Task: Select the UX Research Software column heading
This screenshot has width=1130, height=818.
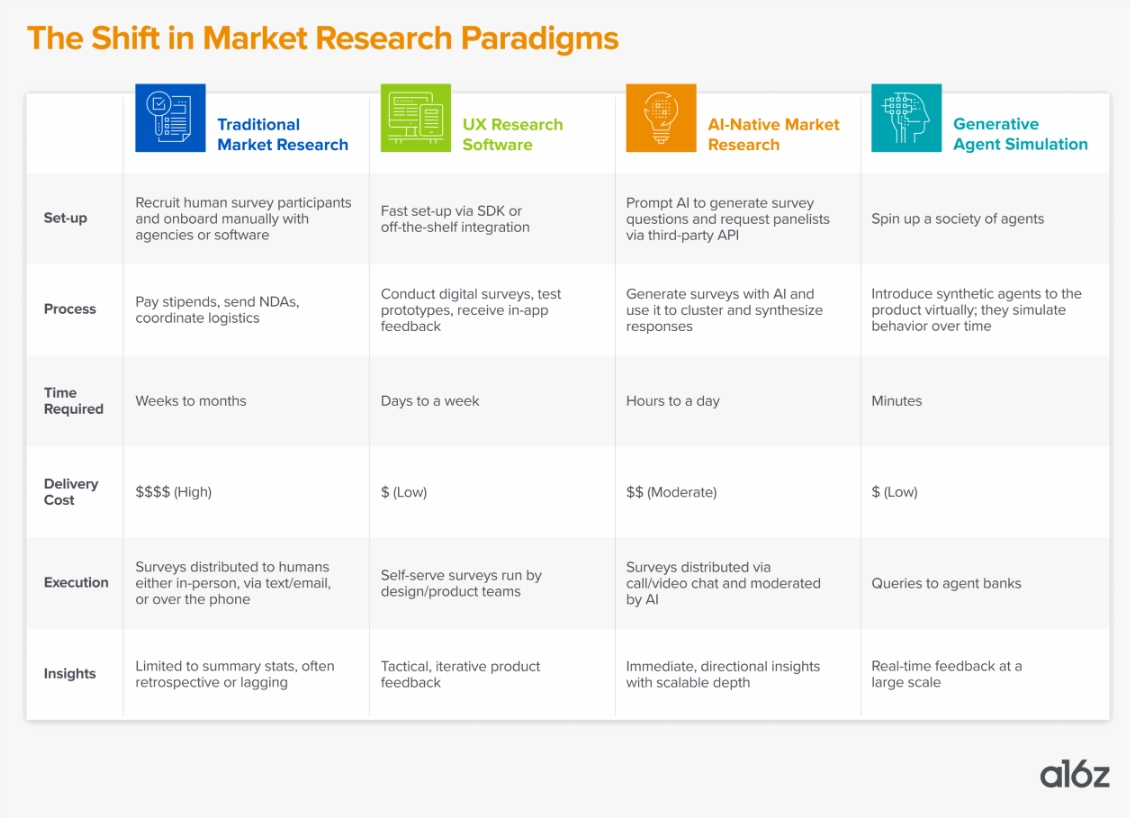Action: [x=512, y=134]
